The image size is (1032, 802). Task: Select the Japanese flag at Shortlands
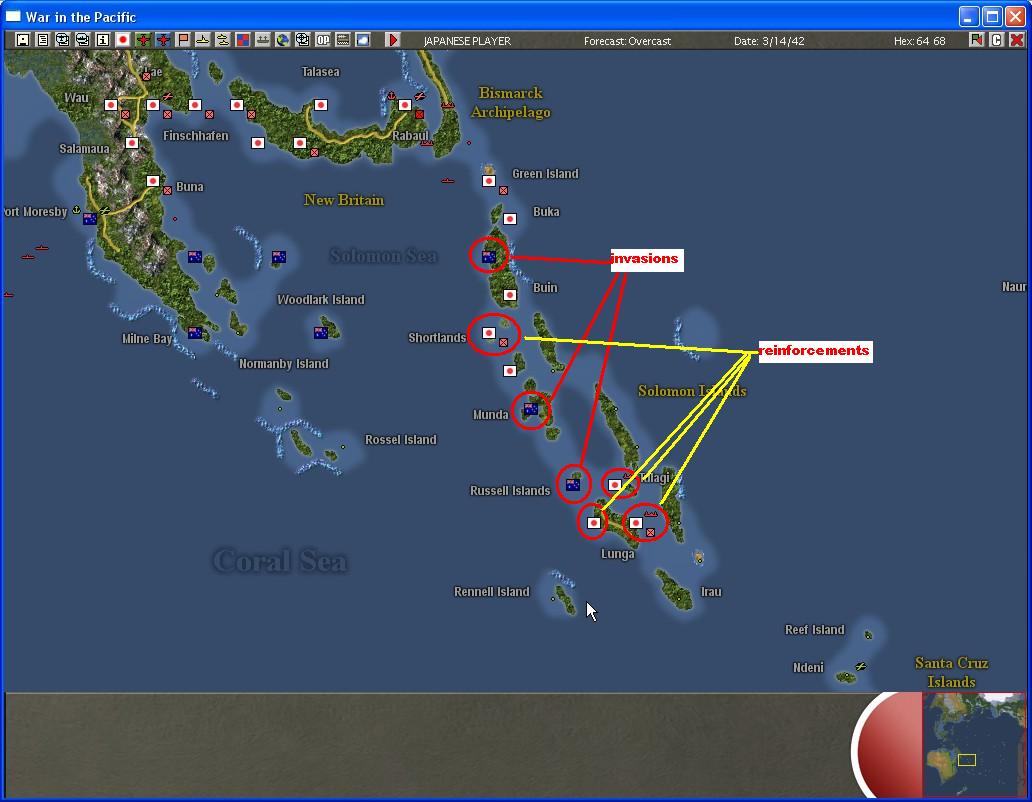(x=488, y=333)
